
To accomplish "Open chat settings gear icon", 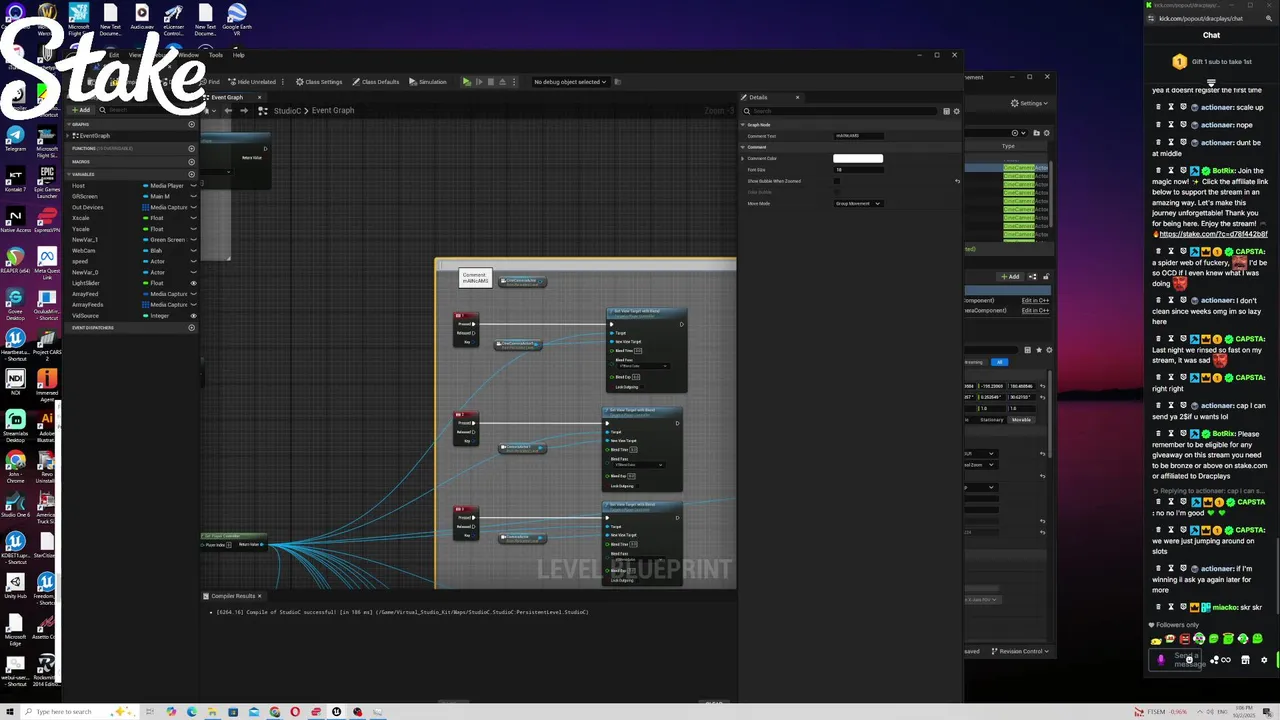I will point(1264,660).
